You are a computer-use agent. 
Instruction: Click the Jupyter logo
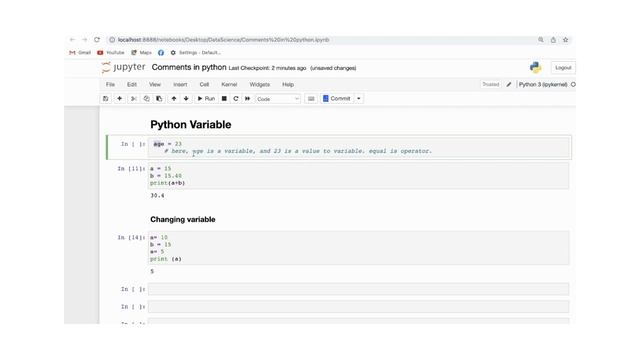point(123,67)
